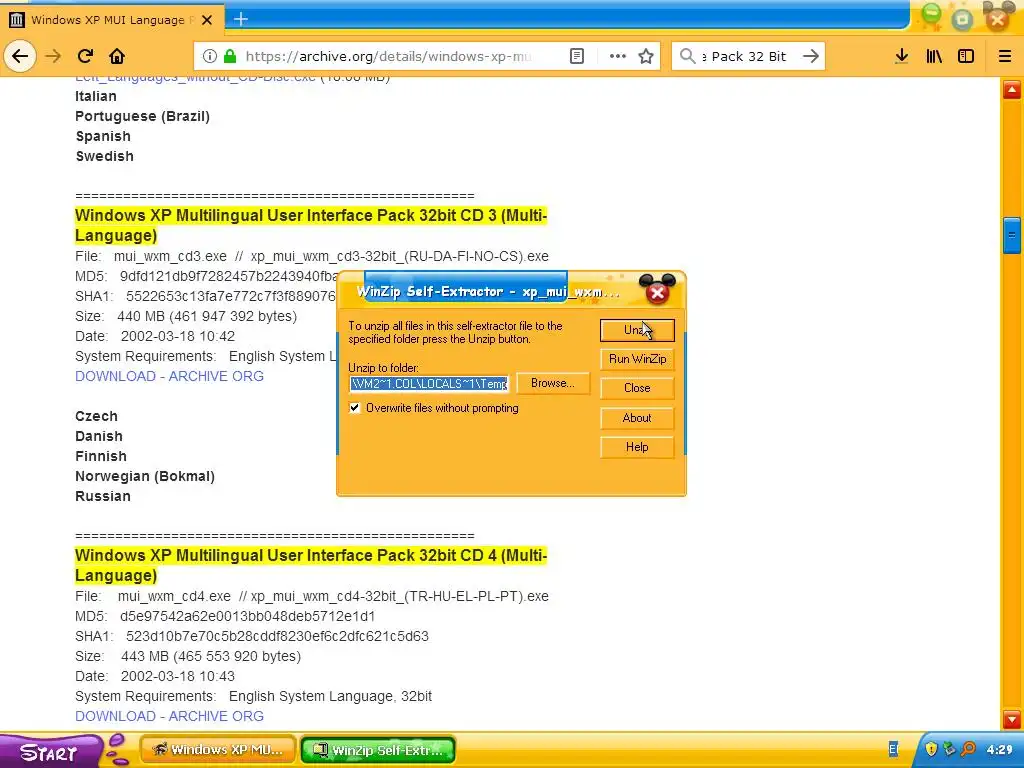Viewport: 1024px width, 768px height.
Task: Click the magnifier tray icon
Action: (x=968, y=748)
